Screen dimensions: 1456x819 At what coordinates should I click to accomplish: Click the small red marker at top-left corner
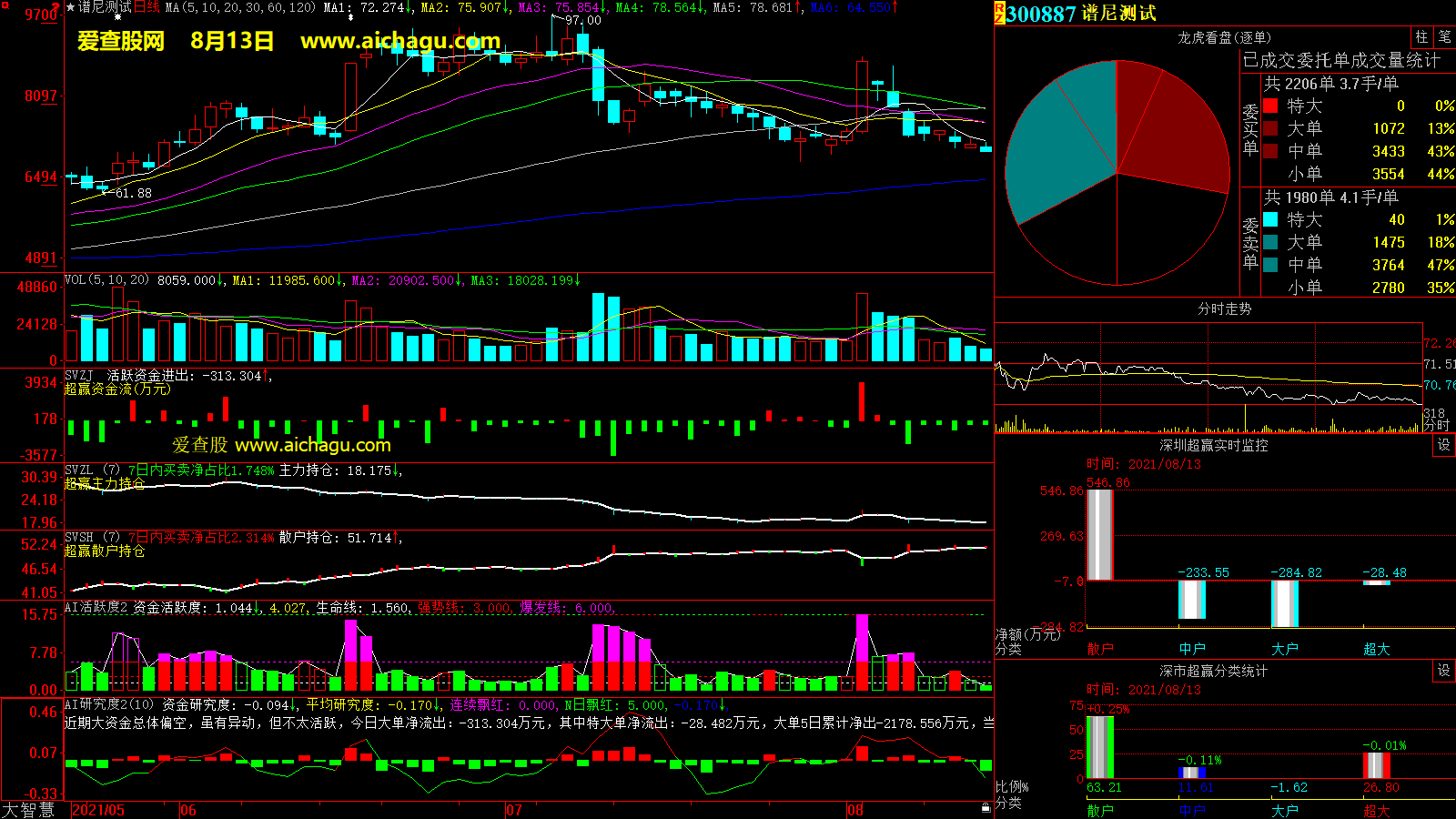(x=5, y=5)
